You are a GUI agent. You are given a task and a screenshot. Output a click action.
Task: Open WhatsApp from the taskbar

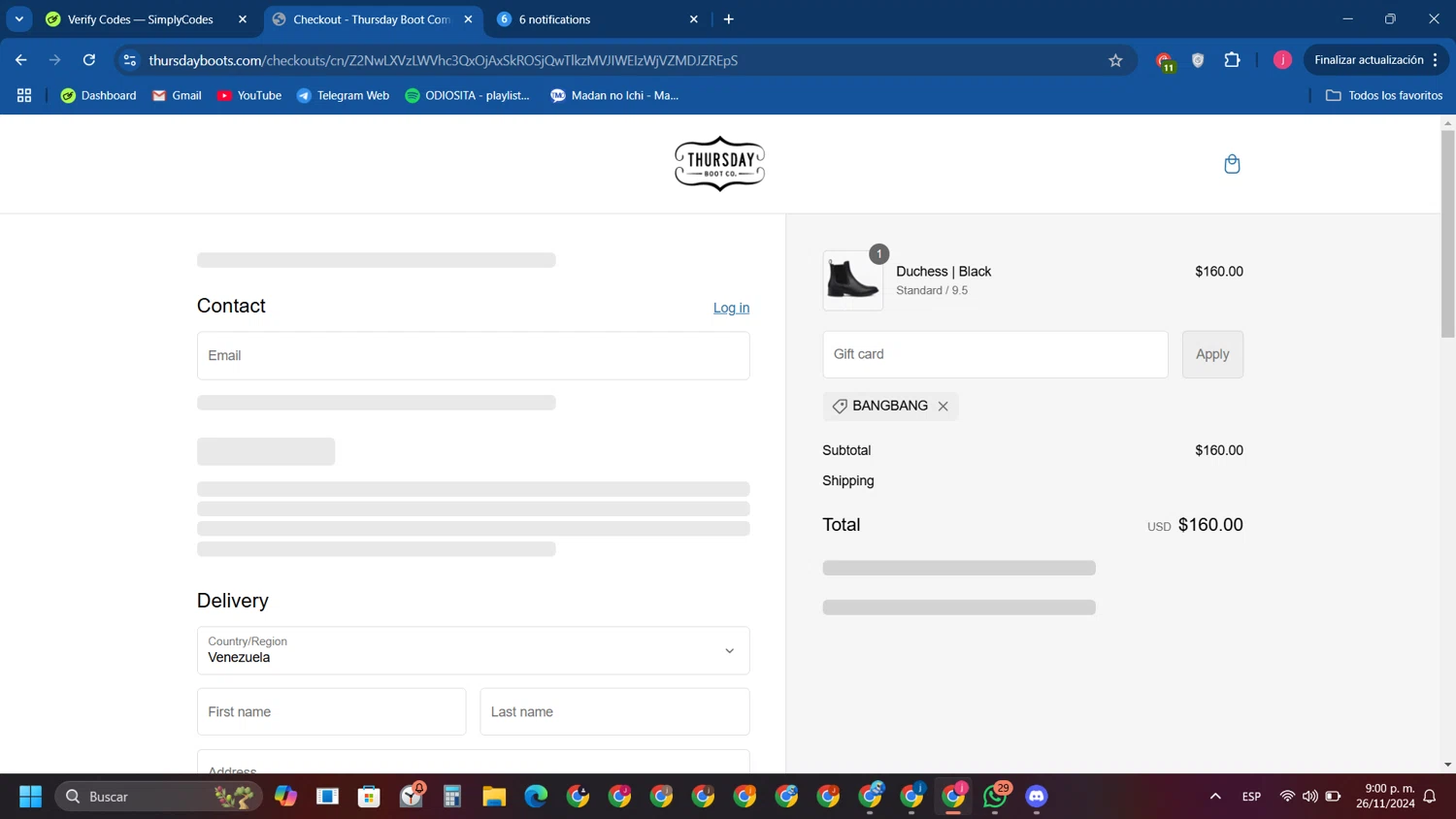(x=995, y=797)
